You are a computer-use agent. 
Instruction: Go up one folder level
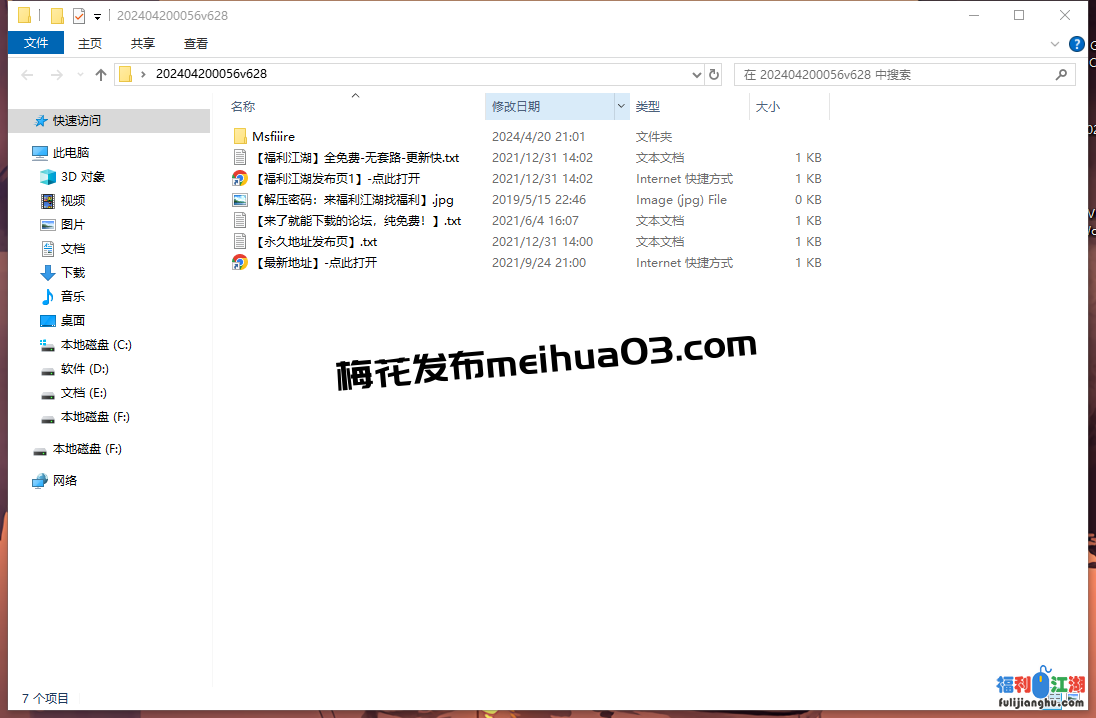pos(101,75)
